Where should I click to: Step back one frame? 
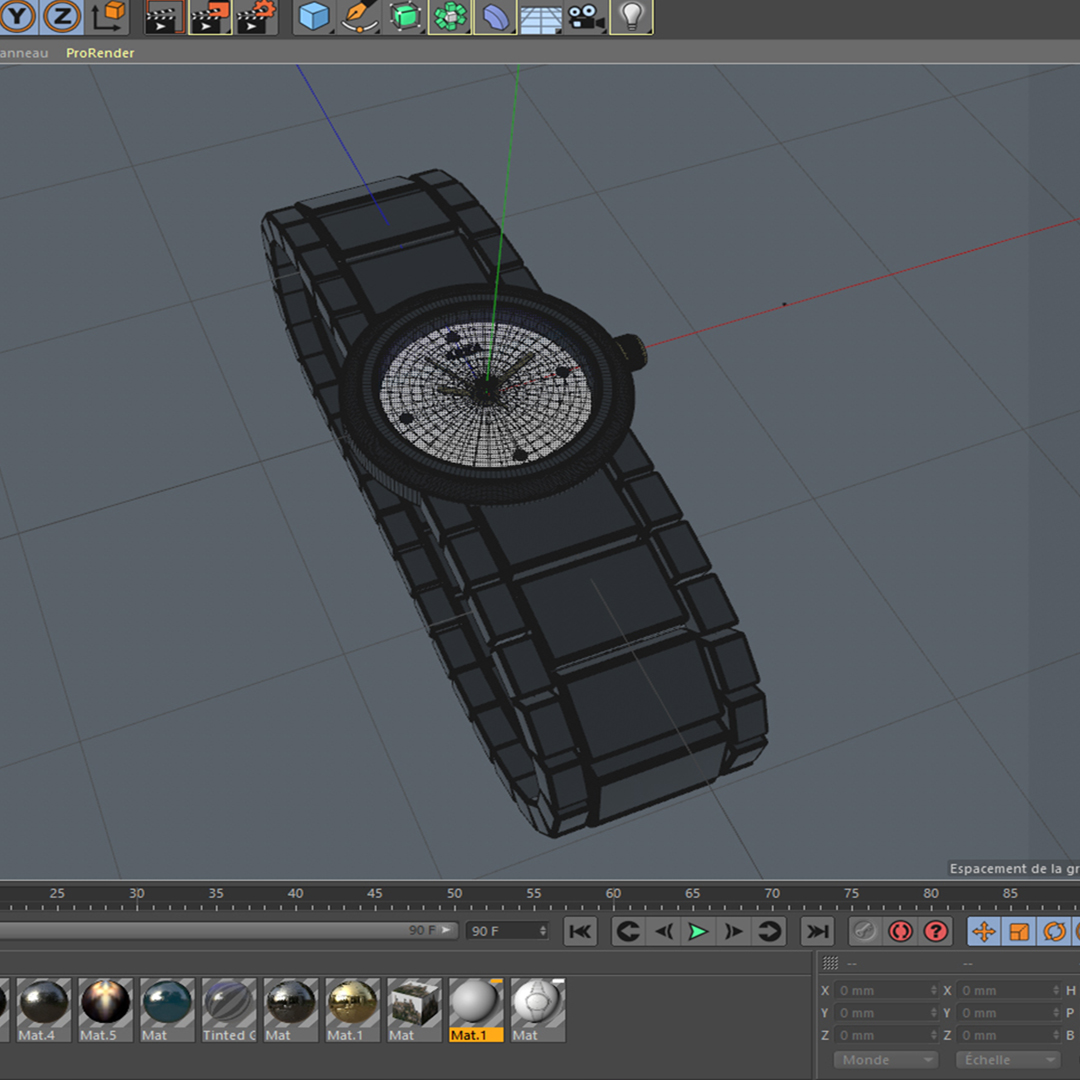[664, 932]
